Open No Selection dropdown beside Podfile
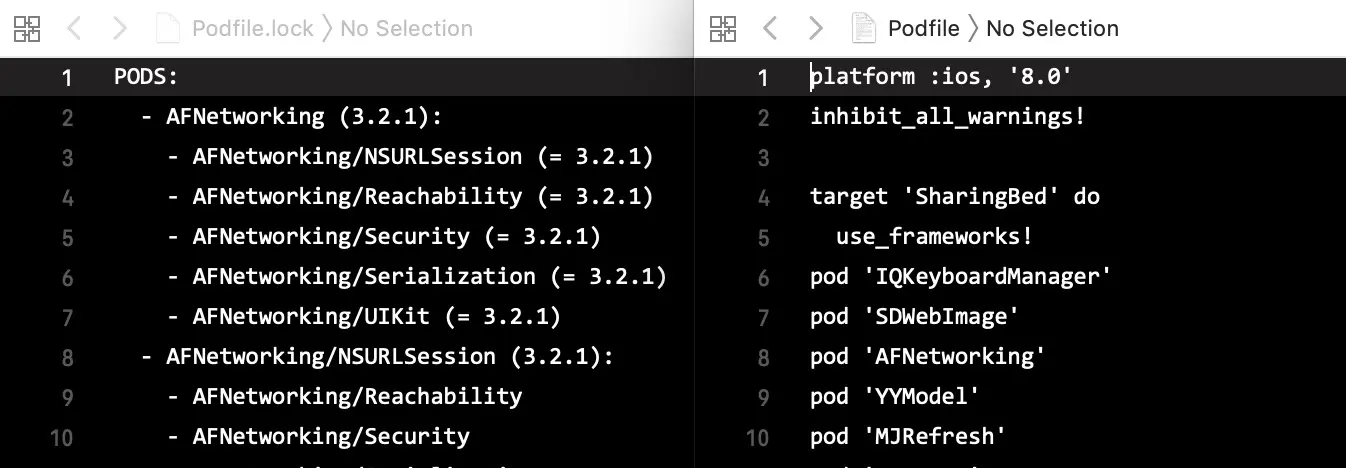The image size is (1346, 468). [x=1052, y=28]
